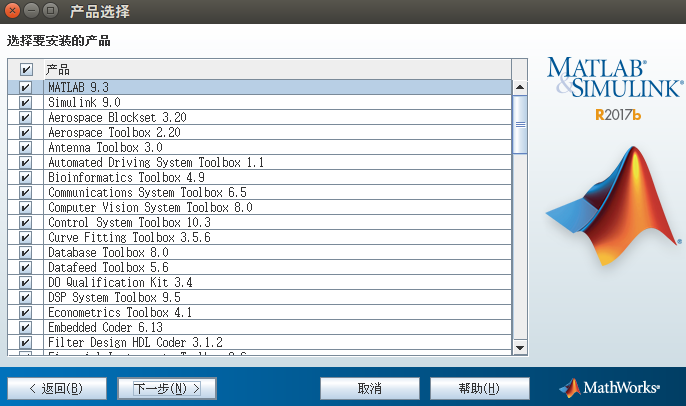
Task: Select the Econometrics Toolbox 4.1 row text
Action: 120,312
